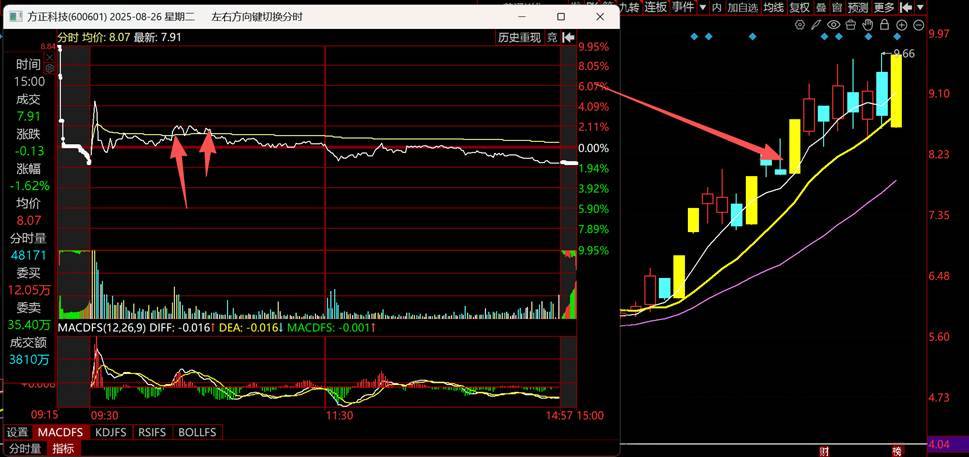Click the 加自选 button
The height and width of the screenshot is (457, 969).
[742, 7]
